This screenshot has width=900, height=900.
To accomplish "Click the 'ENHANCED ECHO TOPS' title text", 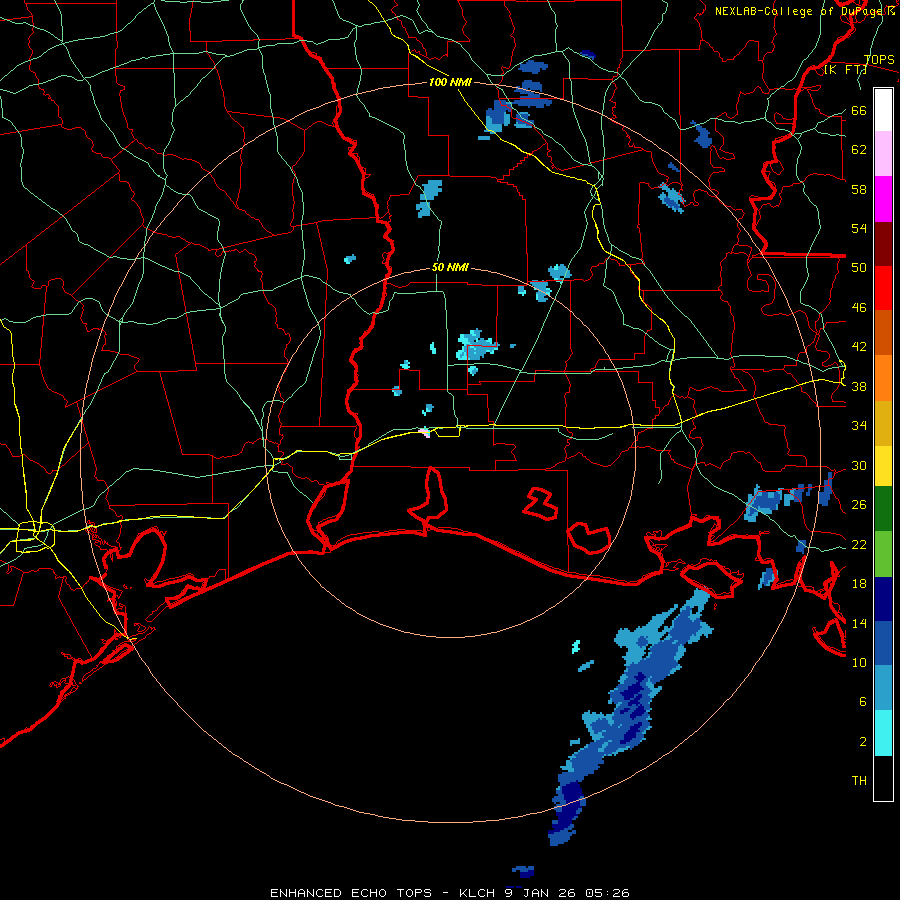I will (x=351, y=893).
